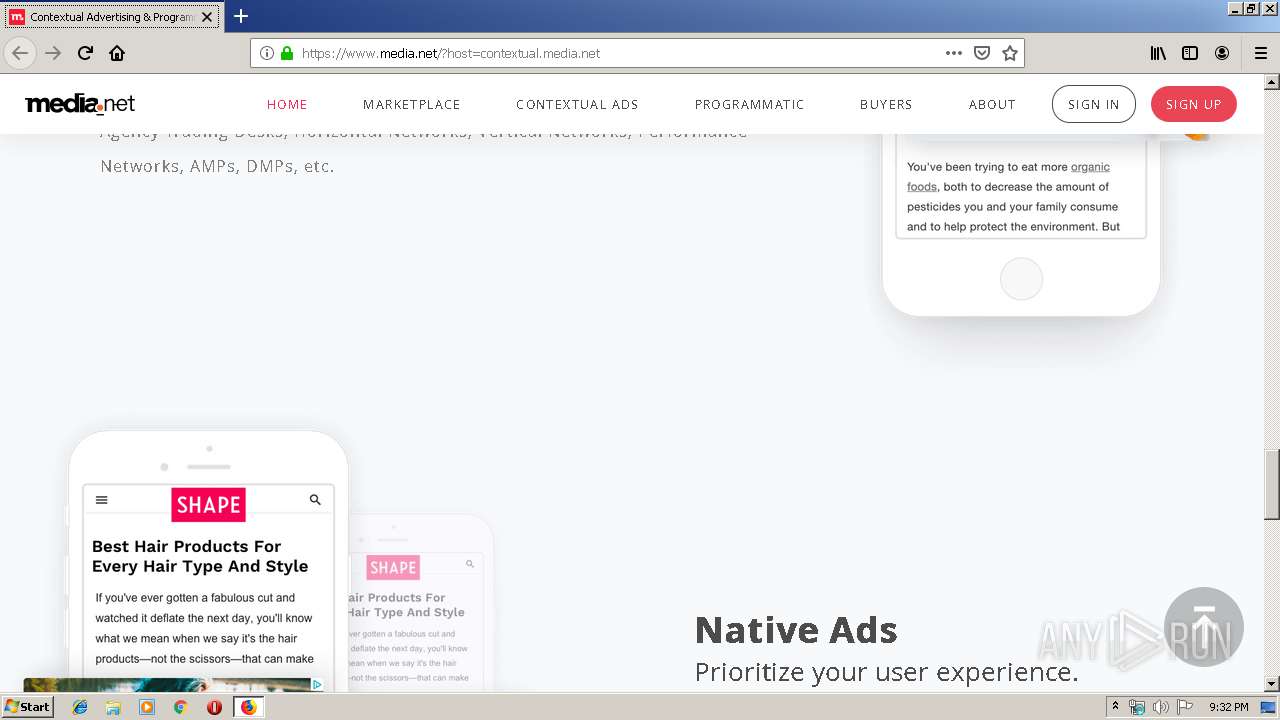Click the Action Center flag tray icon

(x=1185, y=707)
